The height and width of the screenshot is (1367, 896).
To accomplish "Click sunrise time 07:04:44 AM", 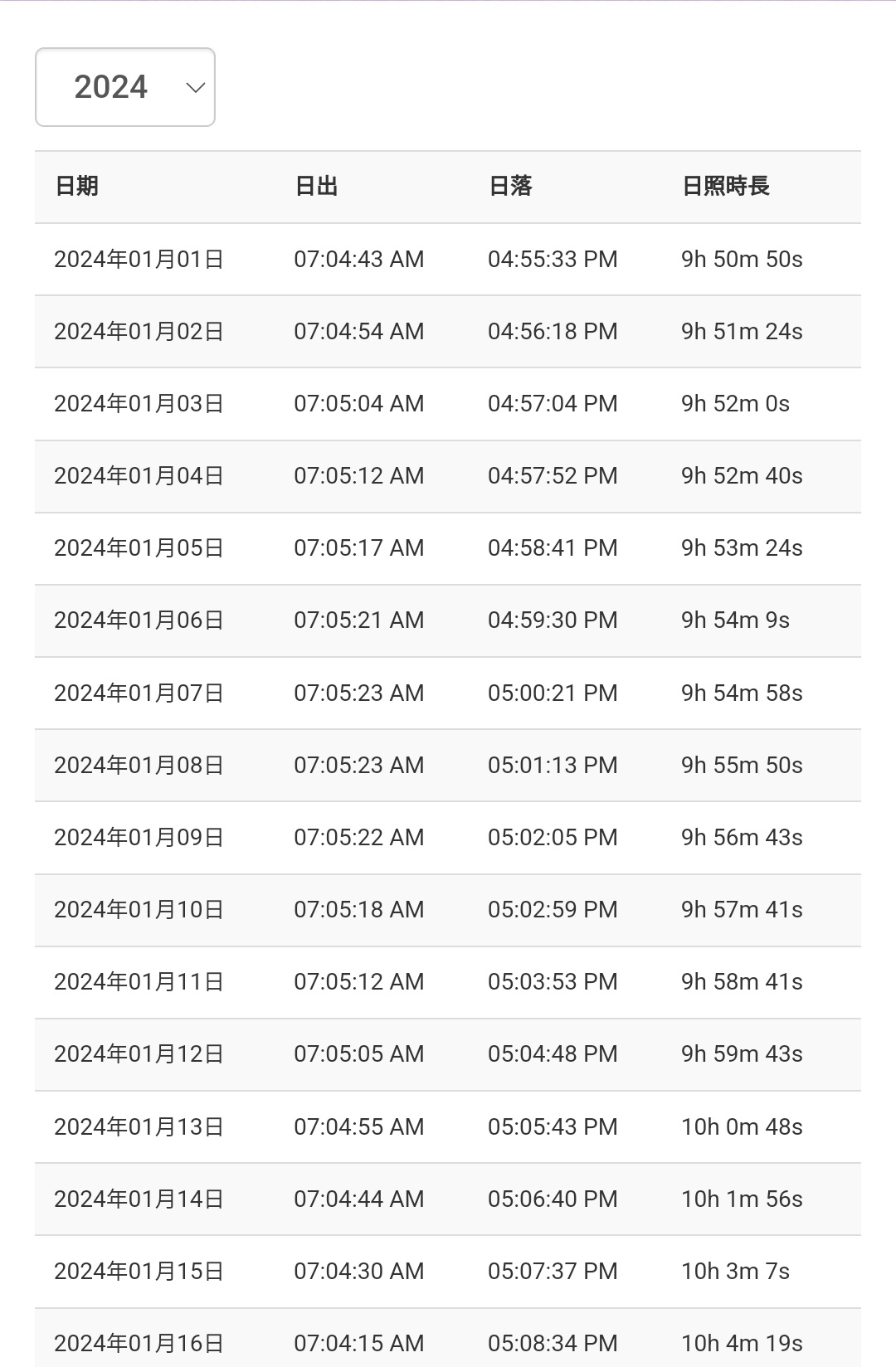I will tap(358, 1199).
